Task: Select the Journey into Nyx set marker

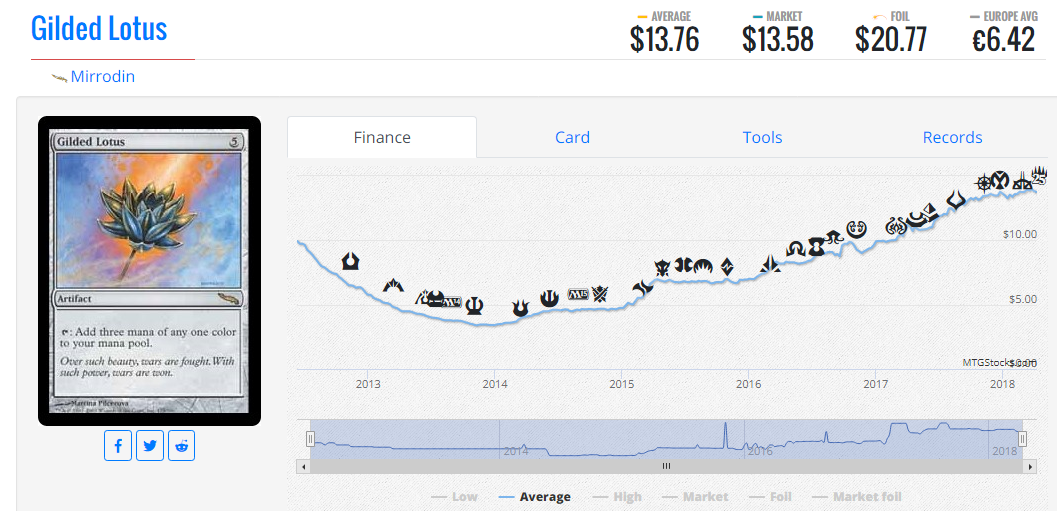Action: tap(549, 299)
